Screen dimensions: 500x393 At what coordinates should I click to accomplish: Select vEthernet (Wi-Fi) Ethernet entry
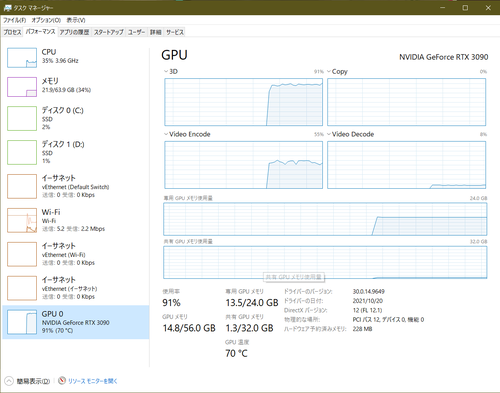click(x=76, y=254)
